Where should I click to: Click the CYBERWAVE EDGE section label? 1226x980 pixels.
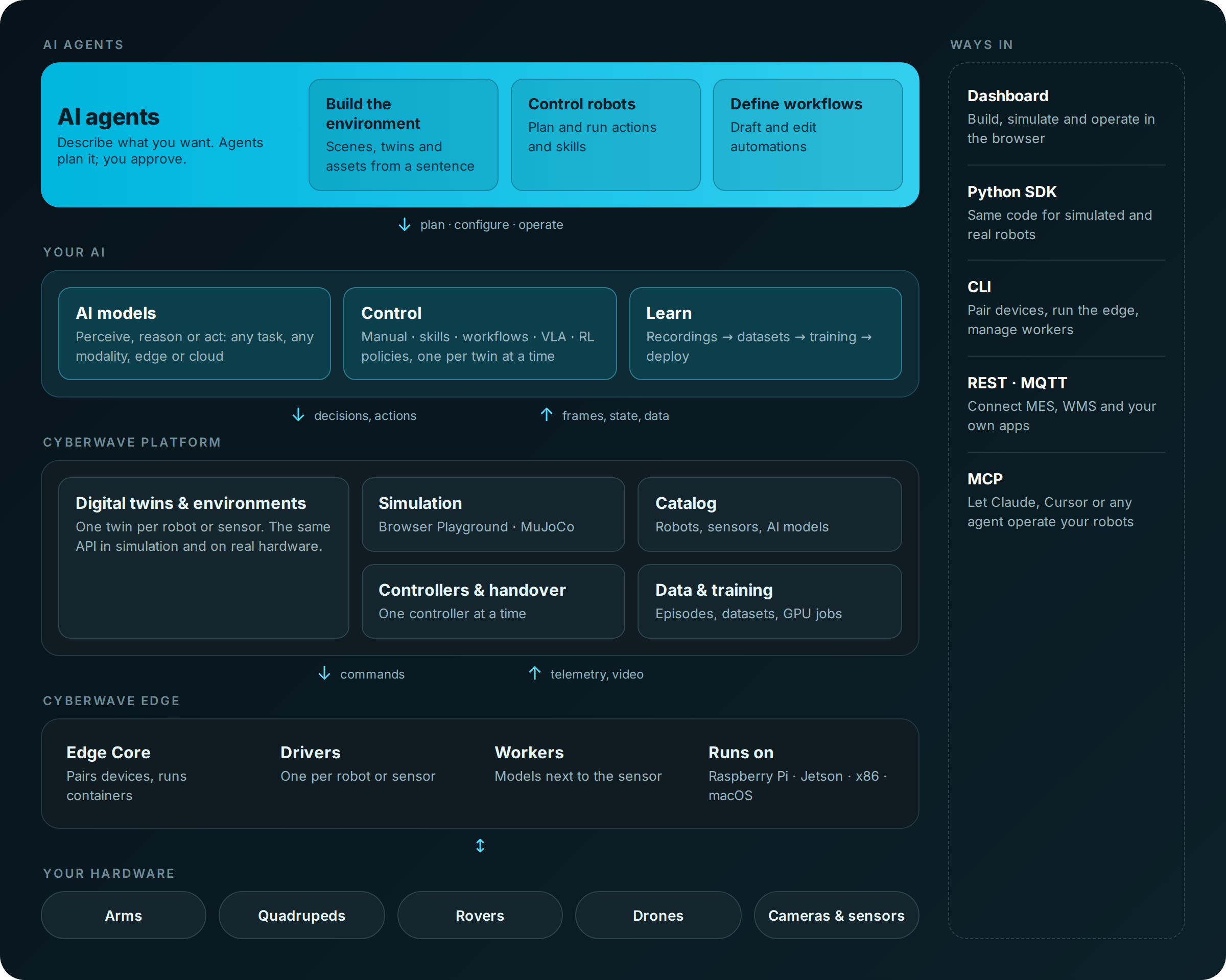(111, 701)
